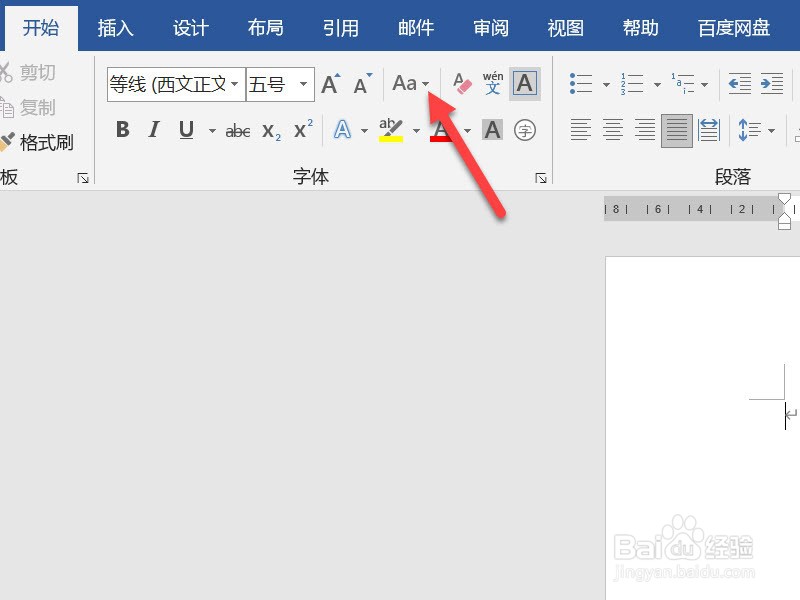Image resolution: width=800 pixels, height=600 pixels.
Task: Toggle the character border button
Action: click(525, 84)
